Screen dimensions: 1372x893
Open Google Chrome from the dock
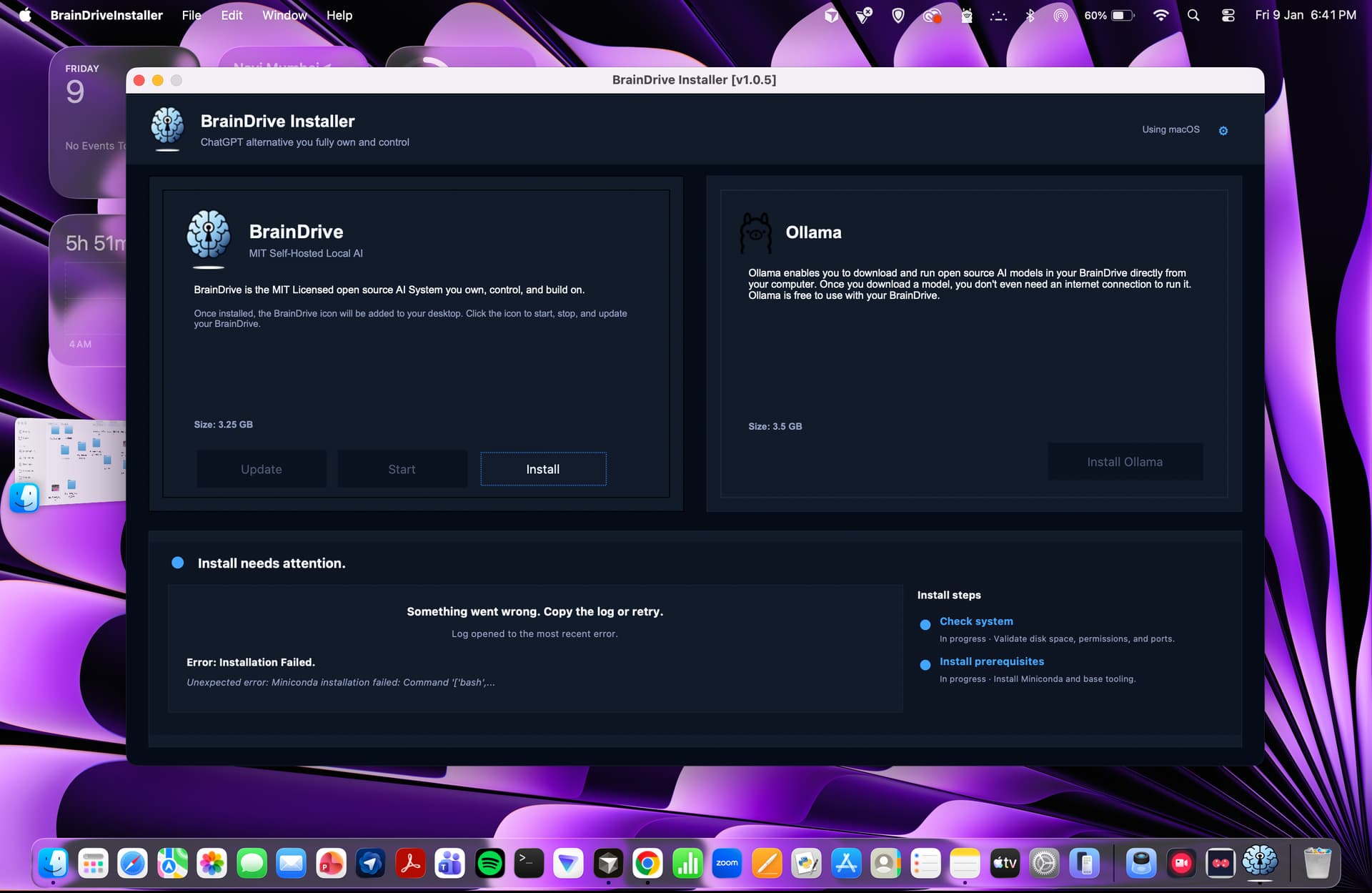647,864
